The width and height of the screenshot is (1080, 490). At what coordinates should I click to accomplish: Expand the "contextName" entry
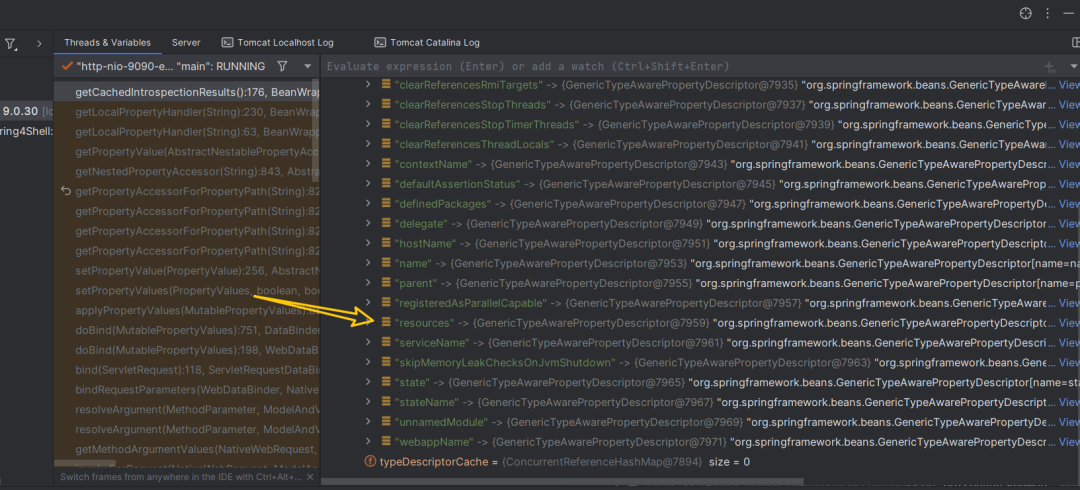368,164
